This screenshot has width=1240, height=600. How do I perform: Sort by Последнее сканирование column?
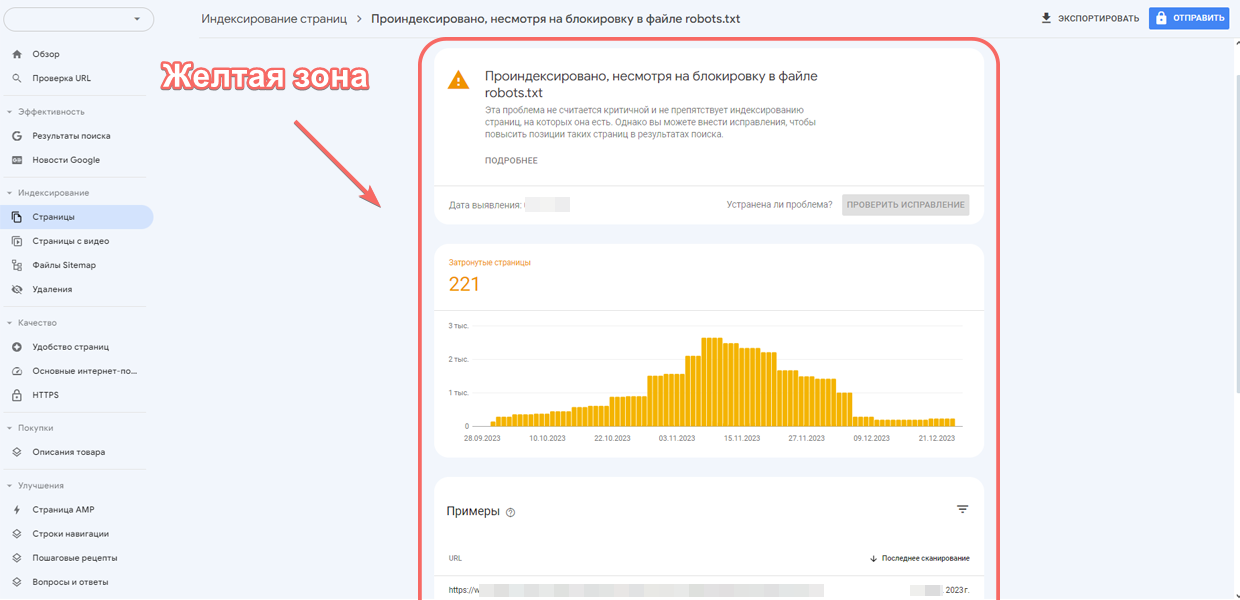919,558
